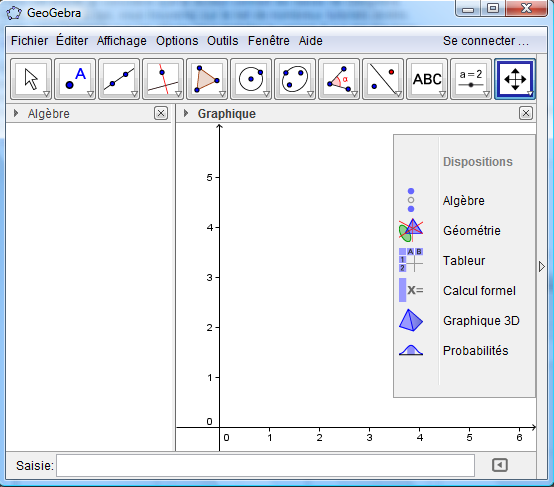Image resolution: width=554 pixels, height=487 pixels.
Task: Select the a=2 slider tool
Action: (471, 79)
